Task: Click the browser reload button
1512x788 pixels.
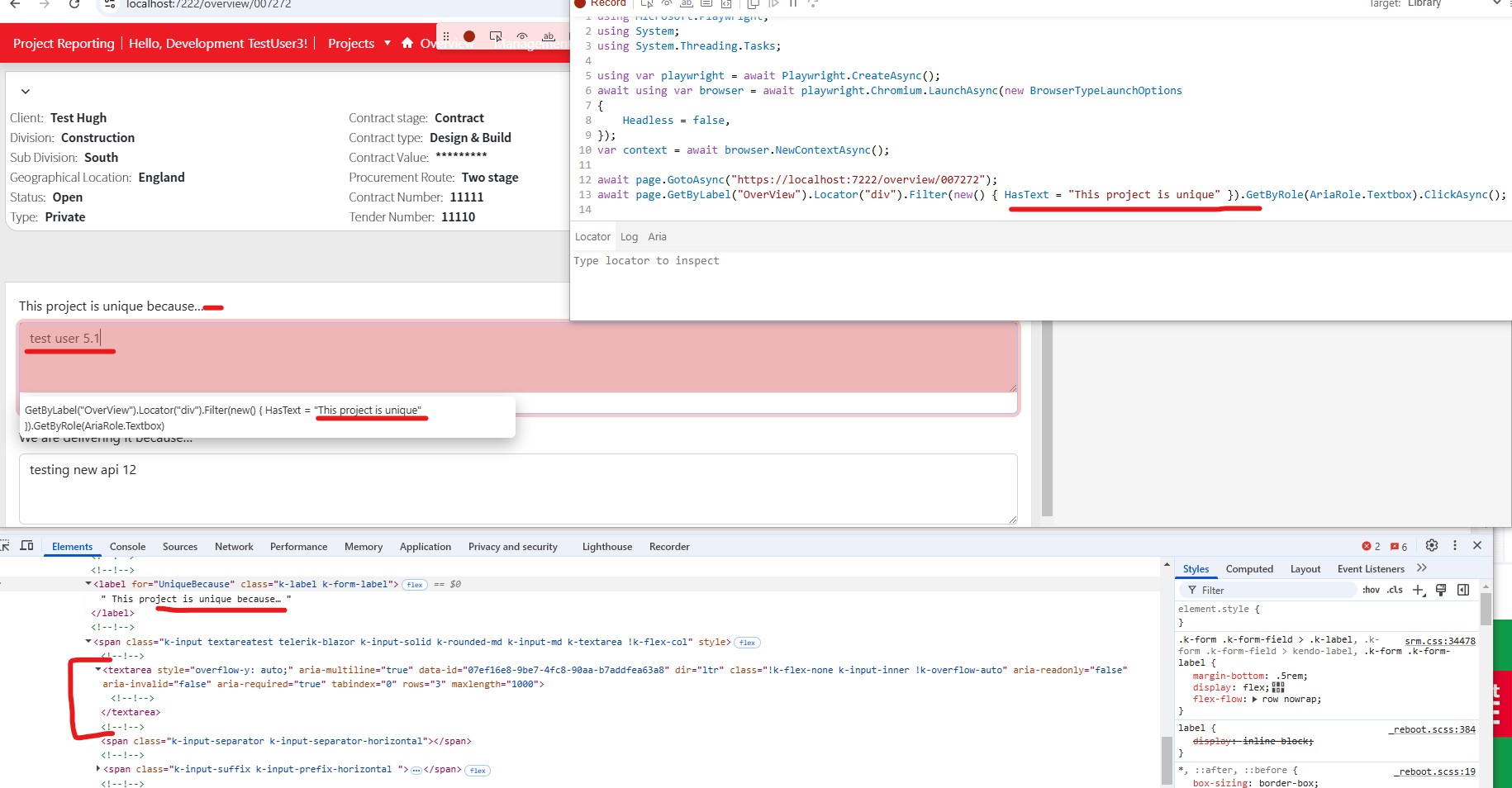Action: pyautogui.click(x=74, y=4)
